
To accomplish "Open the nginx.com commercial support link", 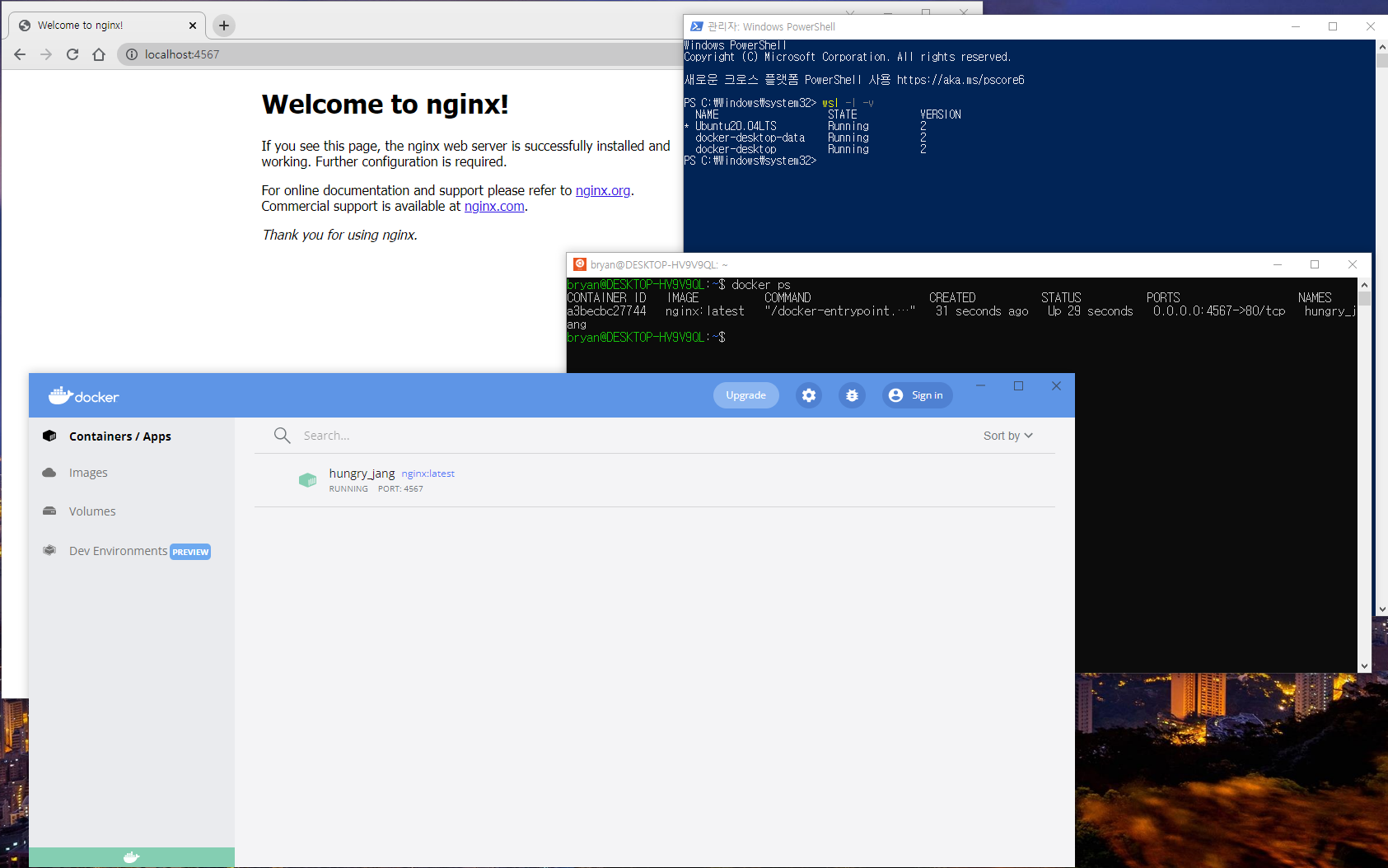I will 493,206.
